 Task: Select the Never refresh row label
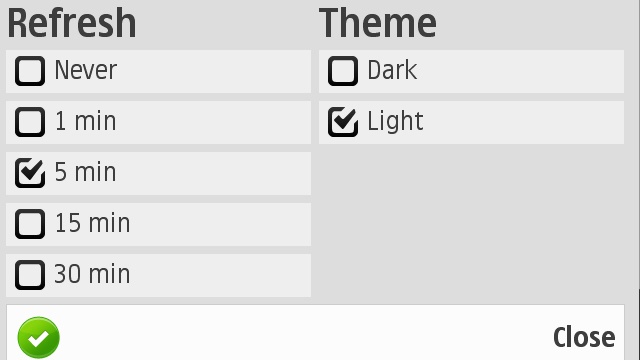point(86,70)
